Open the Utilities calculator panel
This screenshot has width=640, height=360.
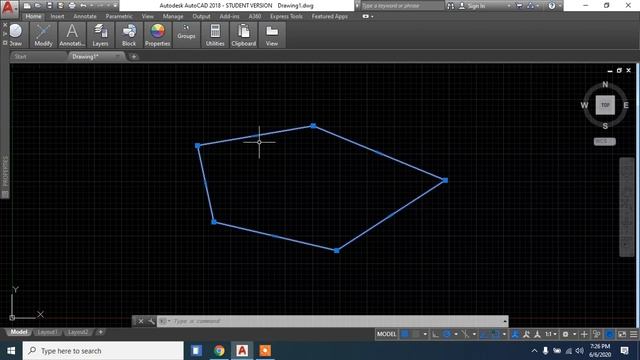(x=215, y=35)
